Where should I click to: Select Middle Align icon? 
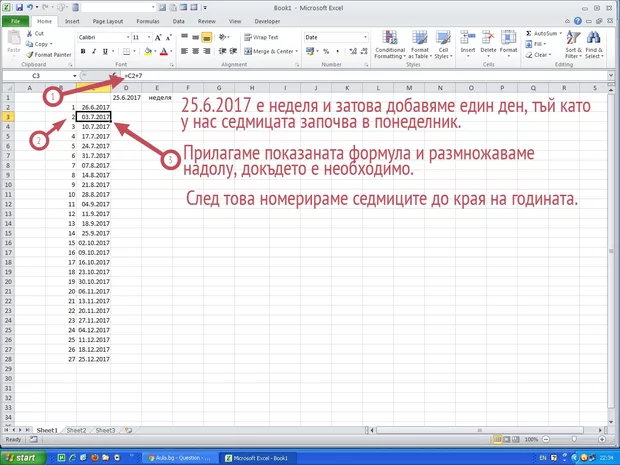pos(195,37)
